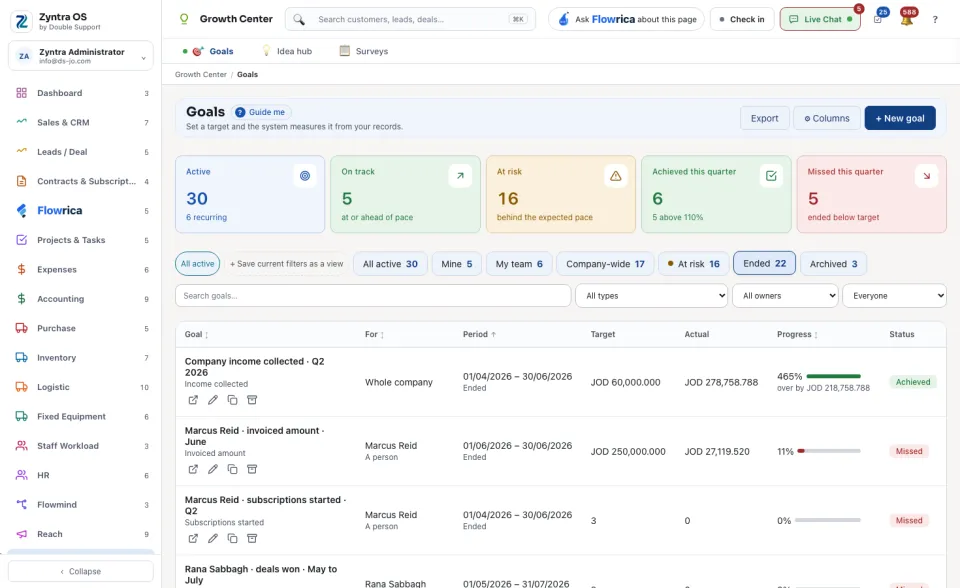Screen dimensions: 960x588
Task: Click the Search goals input field
Action: point(373,296)
